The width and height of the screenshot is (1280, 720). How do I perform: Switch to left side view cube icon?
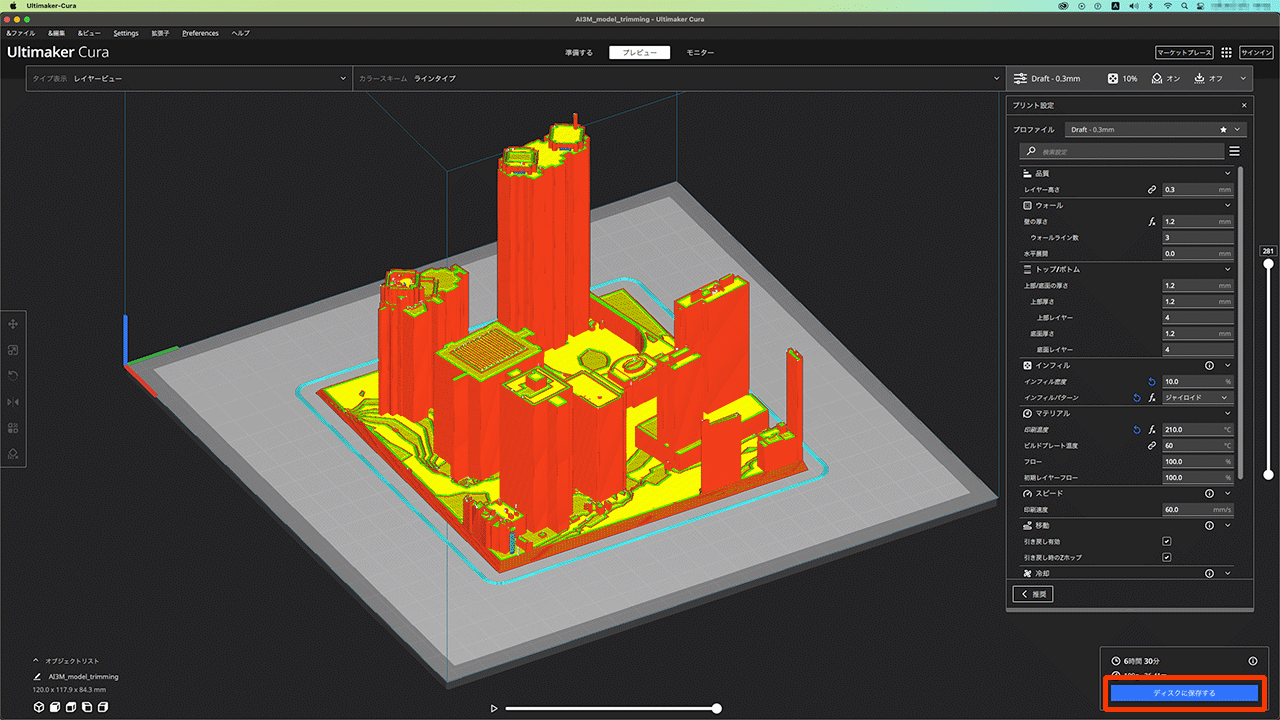[x=87, y=707]
